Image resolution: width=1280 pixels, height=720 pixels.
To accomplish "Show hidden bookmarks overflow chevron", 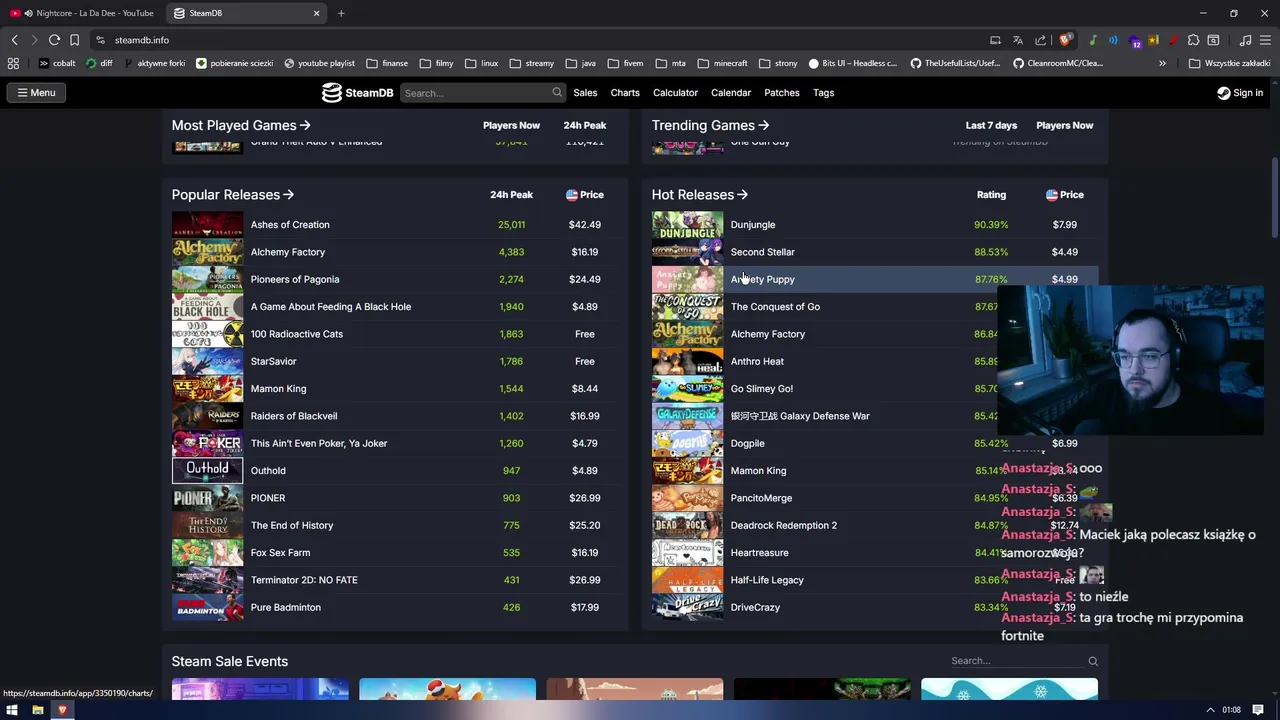I will click(1162, 63).
